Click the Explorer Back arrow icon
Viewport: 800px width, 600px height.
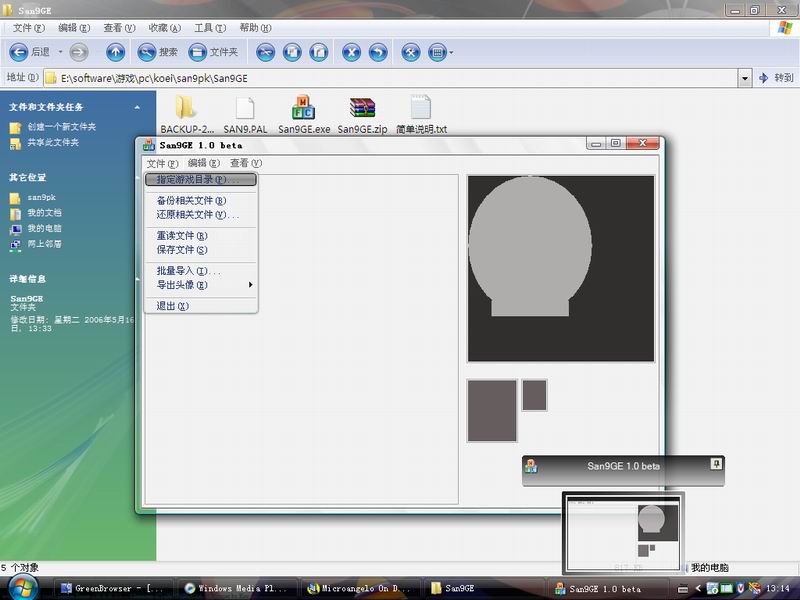point(18,52)
